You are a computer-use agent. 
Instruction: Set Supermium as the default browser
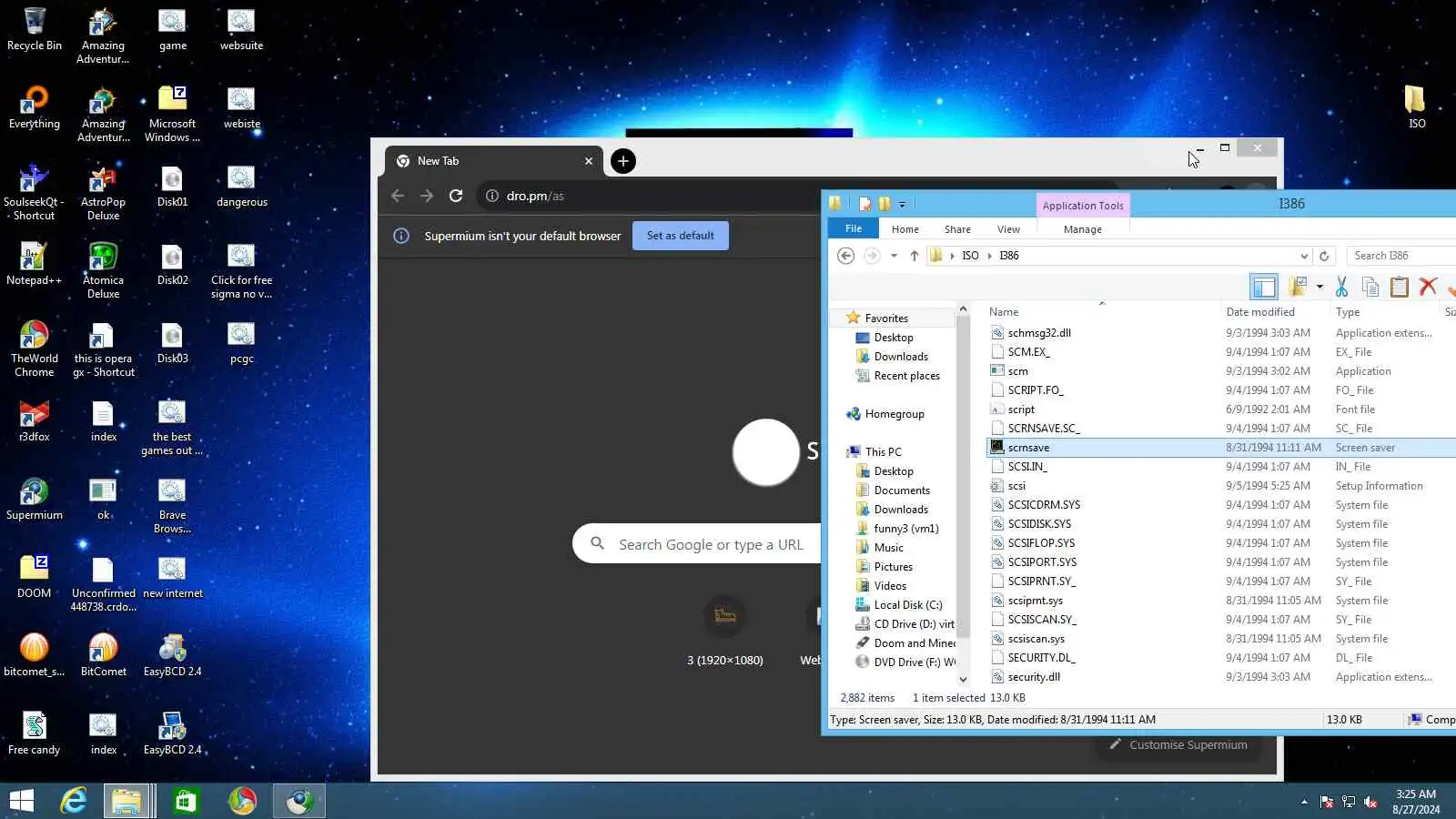click(681, 236)
